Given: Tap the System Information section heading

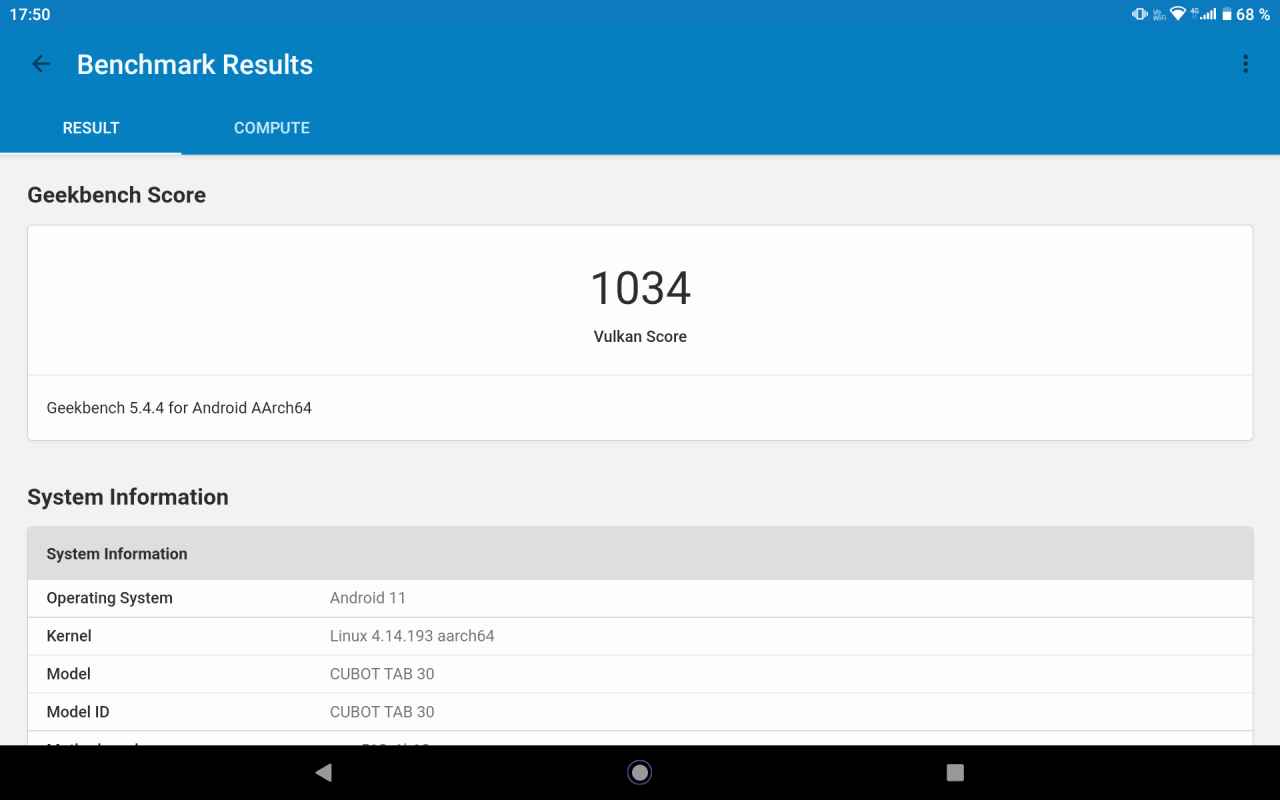Looking at the screenshot, I should (128, 497).
